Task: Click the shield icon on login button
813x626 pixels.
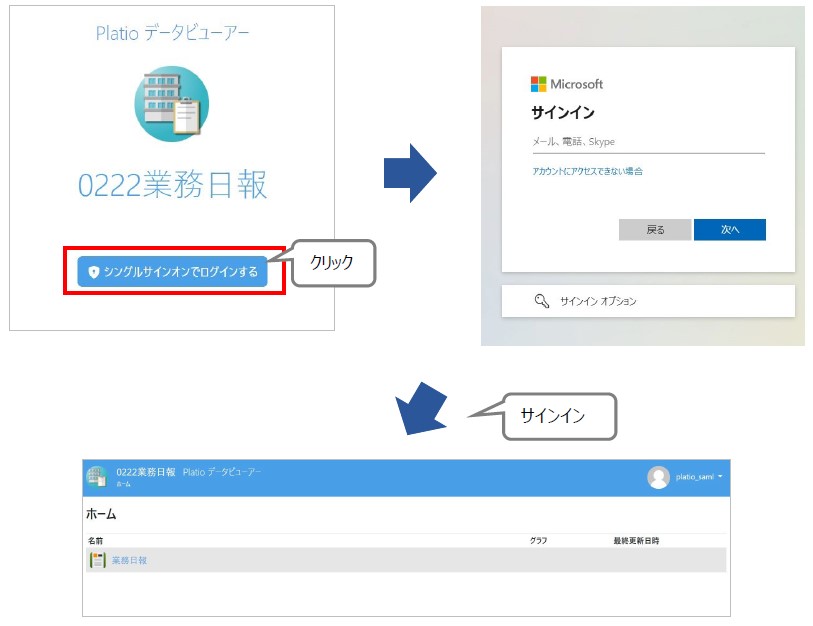Action: [x=93, y=272]
